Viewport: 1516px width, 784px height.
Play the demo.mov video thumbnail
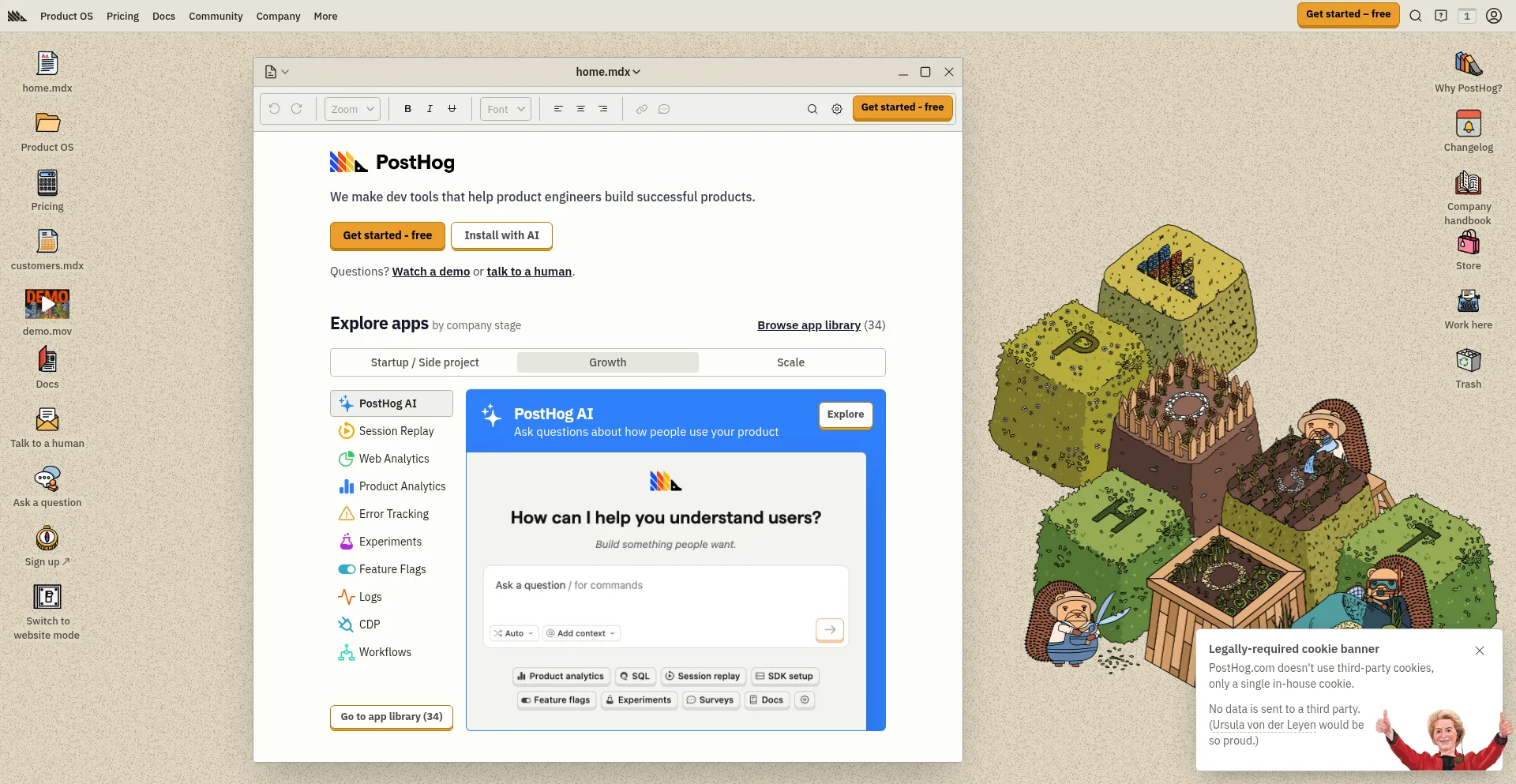(x=47, y=303)
